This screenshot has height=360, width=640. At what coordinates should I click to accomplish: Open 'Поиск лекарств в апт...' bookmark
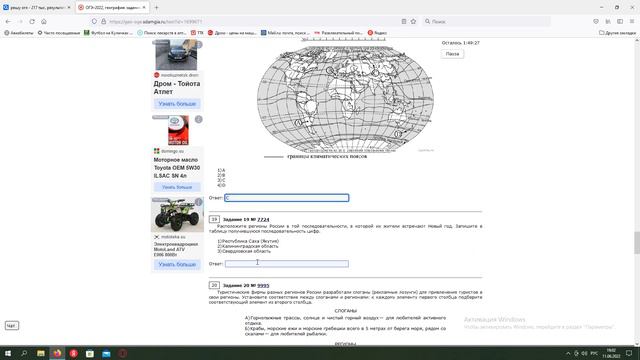(162, 33)
